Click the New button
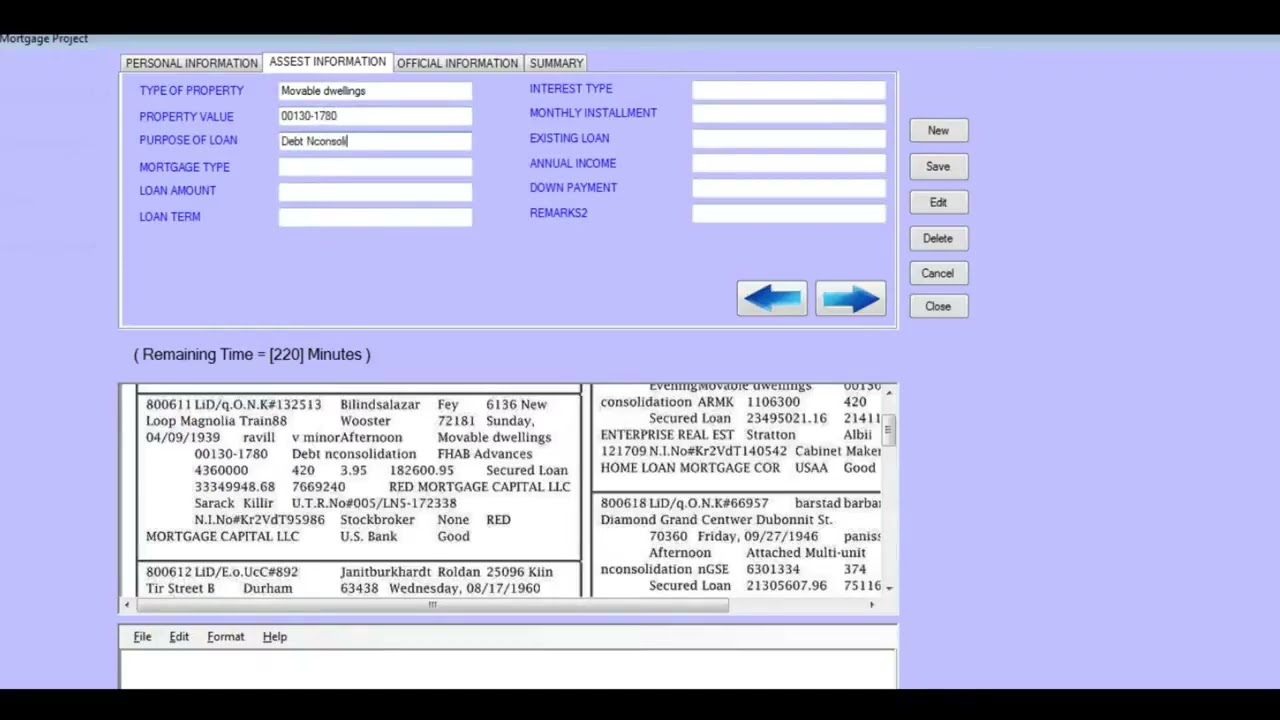The height and width of the screenshot is (720, 1280). pyautogui.click(x=938, y=131)
